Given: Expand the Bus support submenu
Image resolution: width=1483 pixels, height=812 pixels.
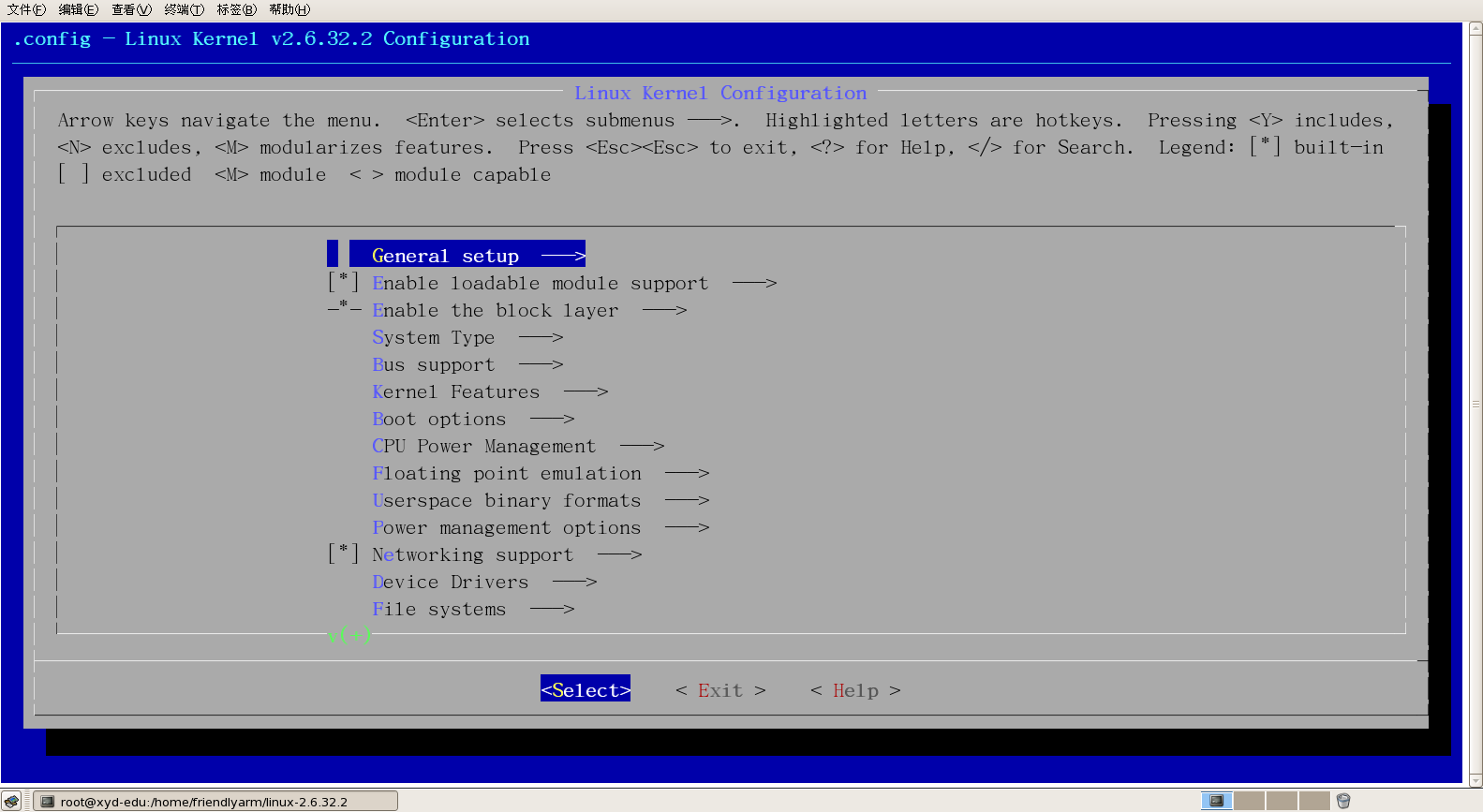Looking at the screenshot, I should pos(467,364).
